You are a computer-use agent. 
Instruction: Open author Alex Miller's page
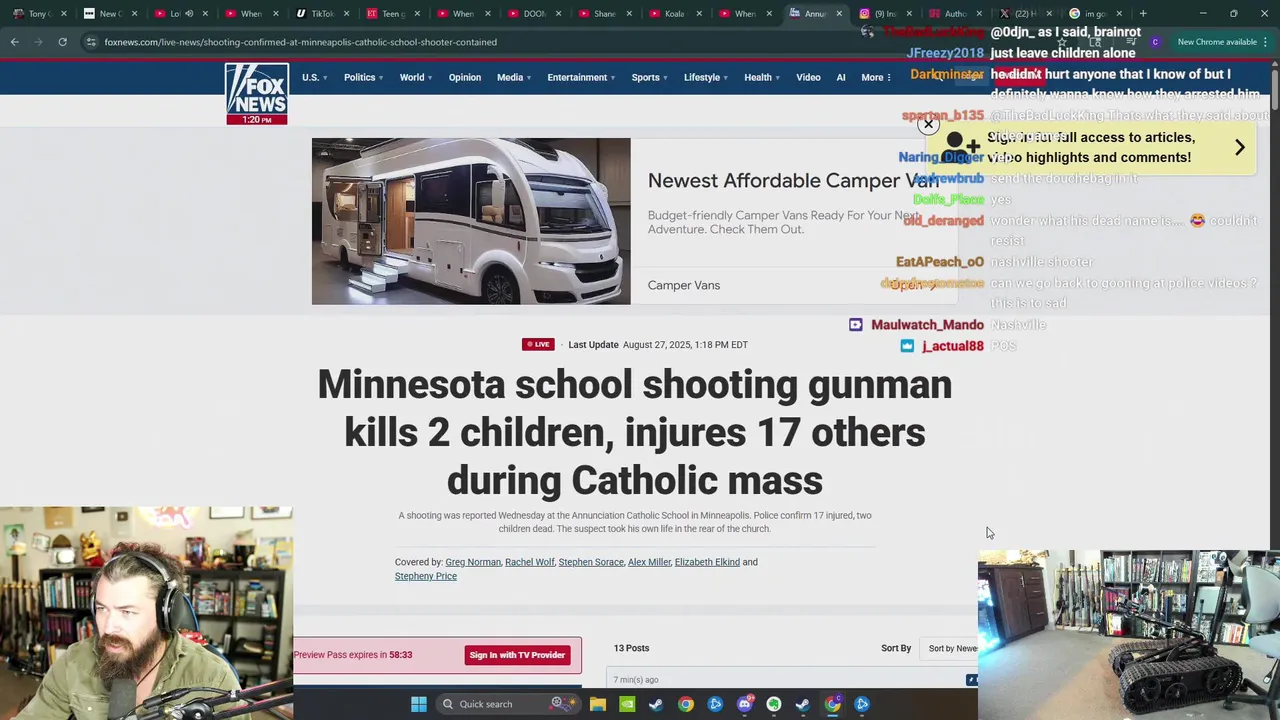pos(649,562)
